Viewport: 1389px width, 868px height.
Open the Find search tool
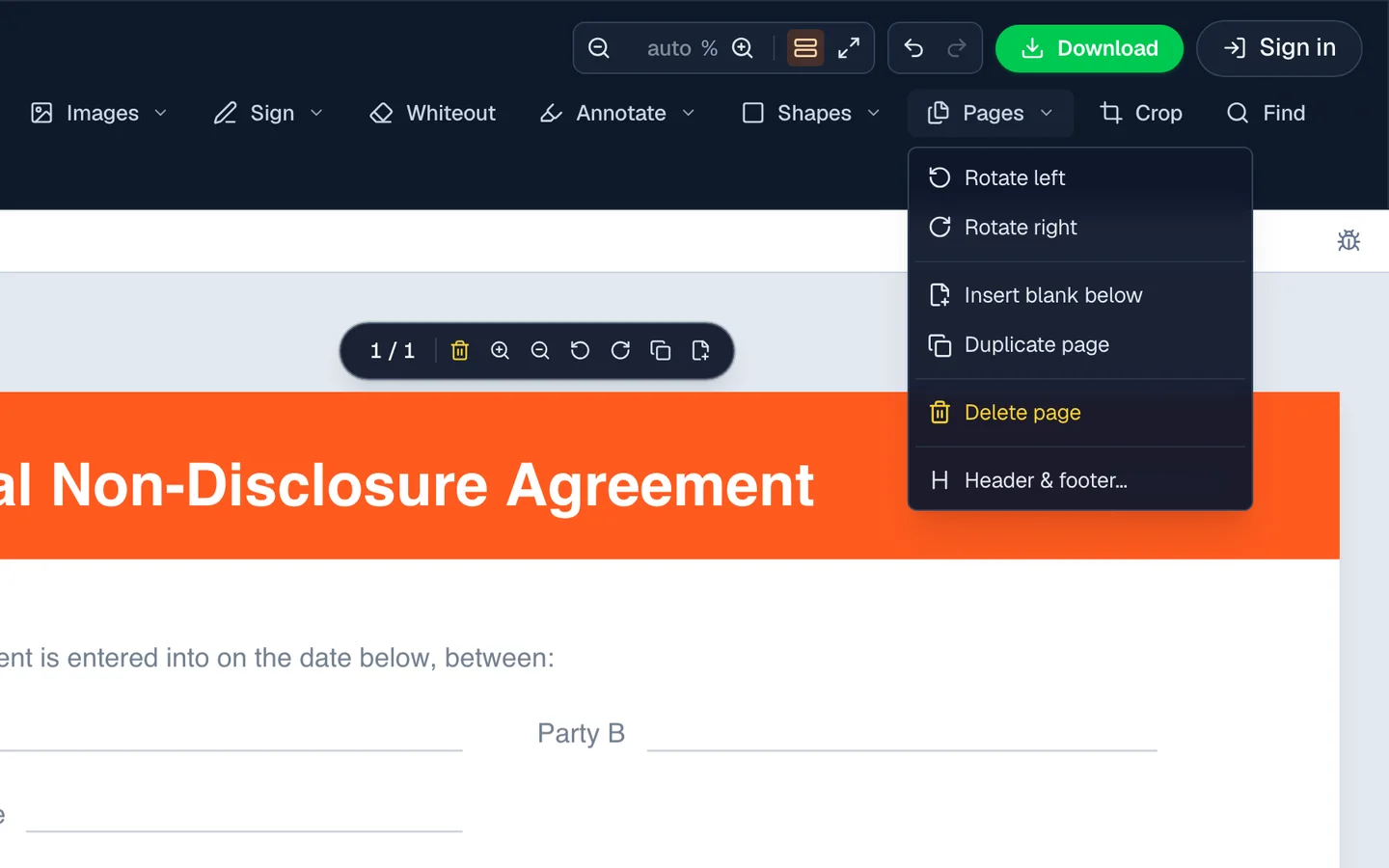(x=1266, y=113)
